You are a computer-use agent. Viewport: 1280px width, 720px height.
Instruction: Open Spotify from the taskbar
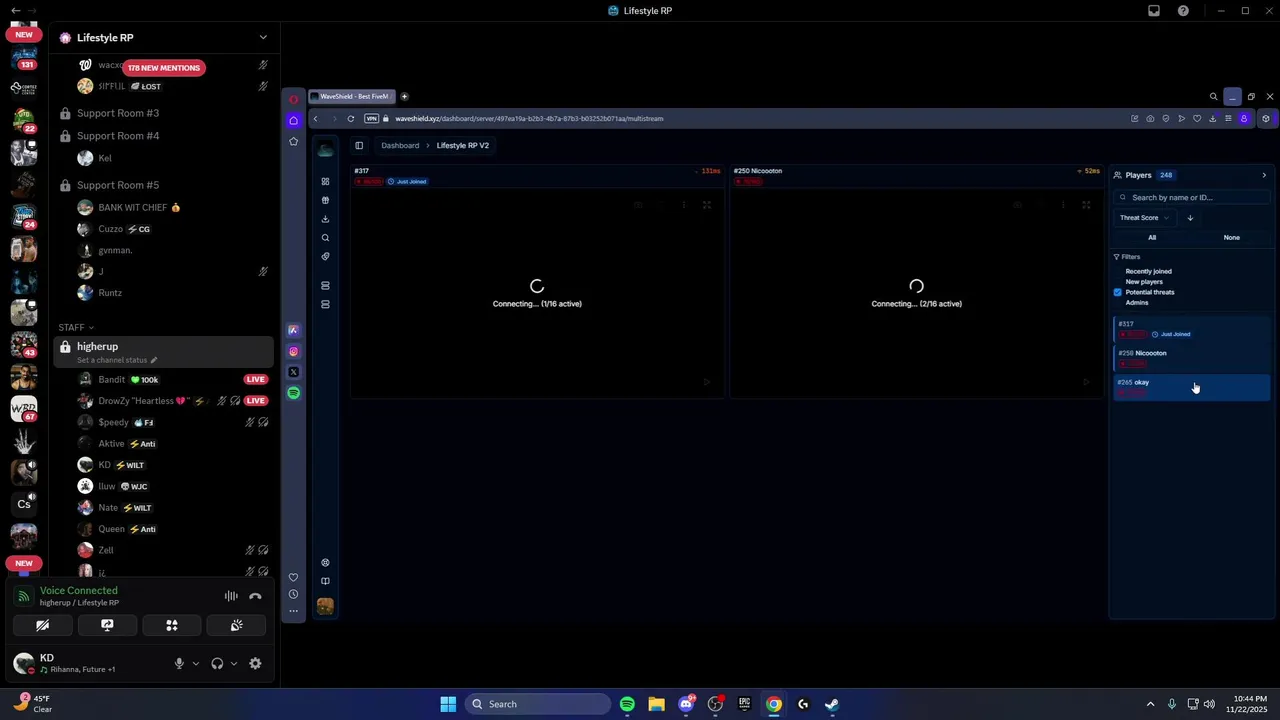(x=627, y=704)
